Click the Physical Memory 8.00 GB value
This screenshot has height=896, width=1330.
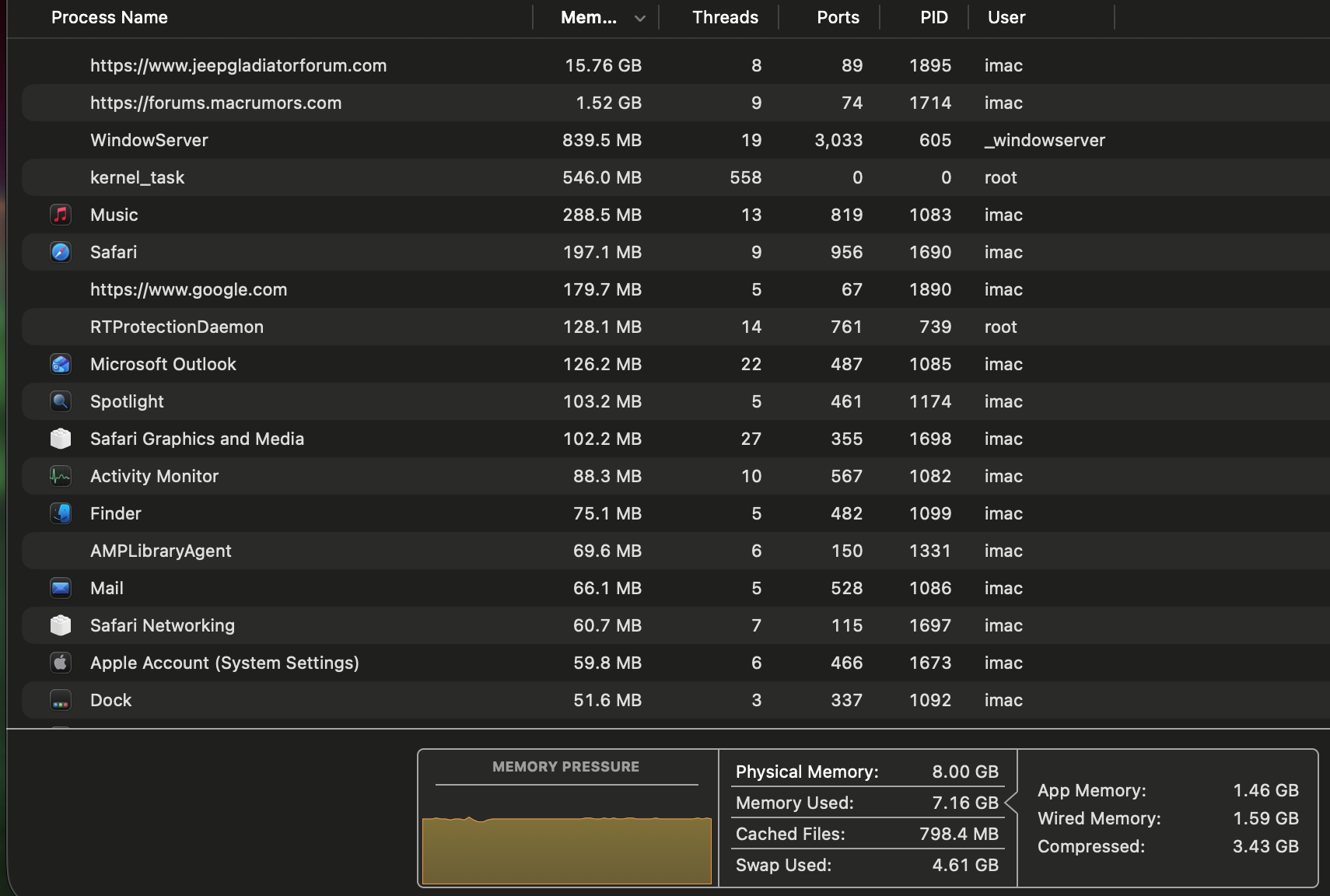click(965, 772)
